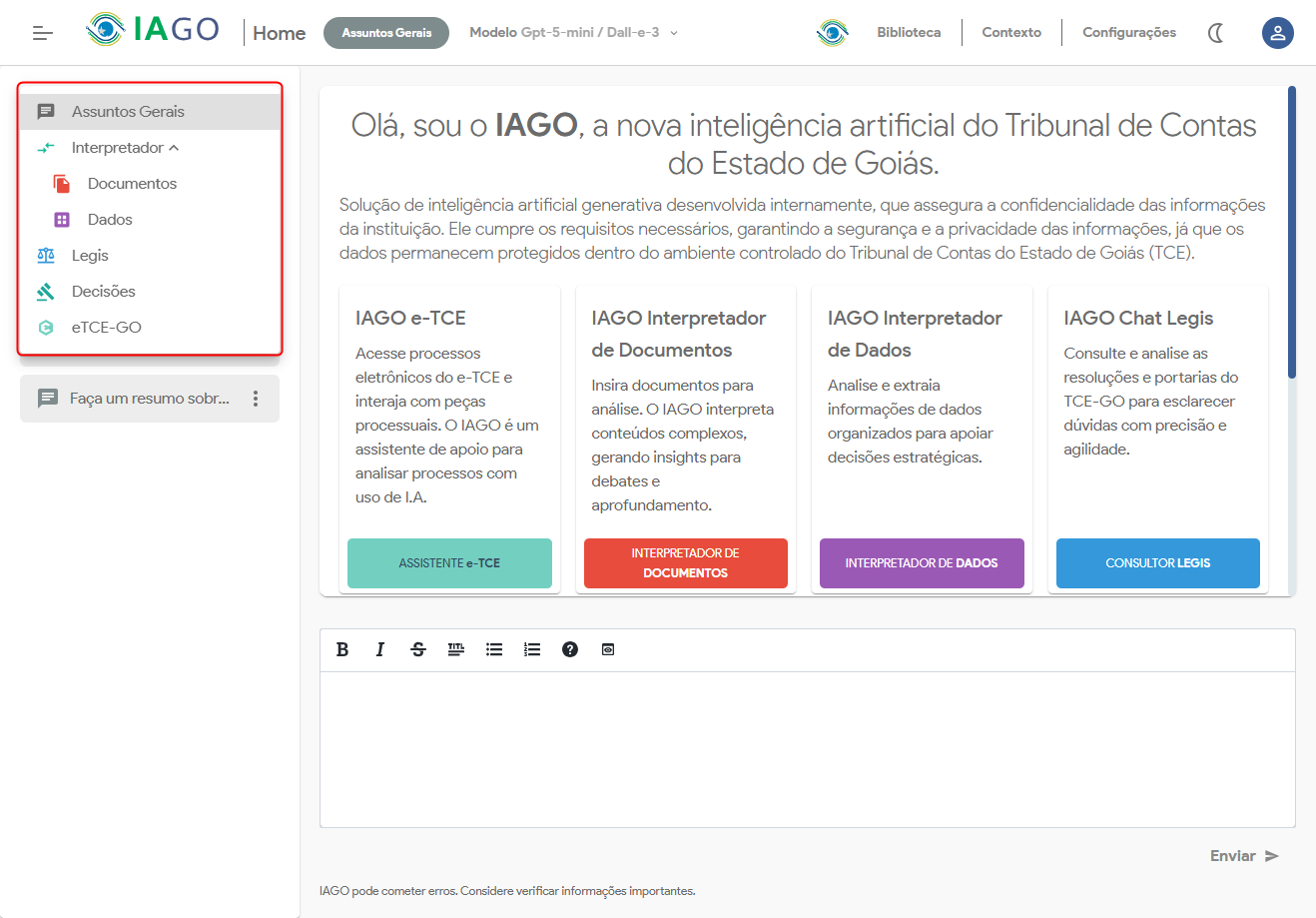The height and width of the screenshot is (918, 1316).
Task: Go to Configurações
Action: click(x=1128, y=33)
